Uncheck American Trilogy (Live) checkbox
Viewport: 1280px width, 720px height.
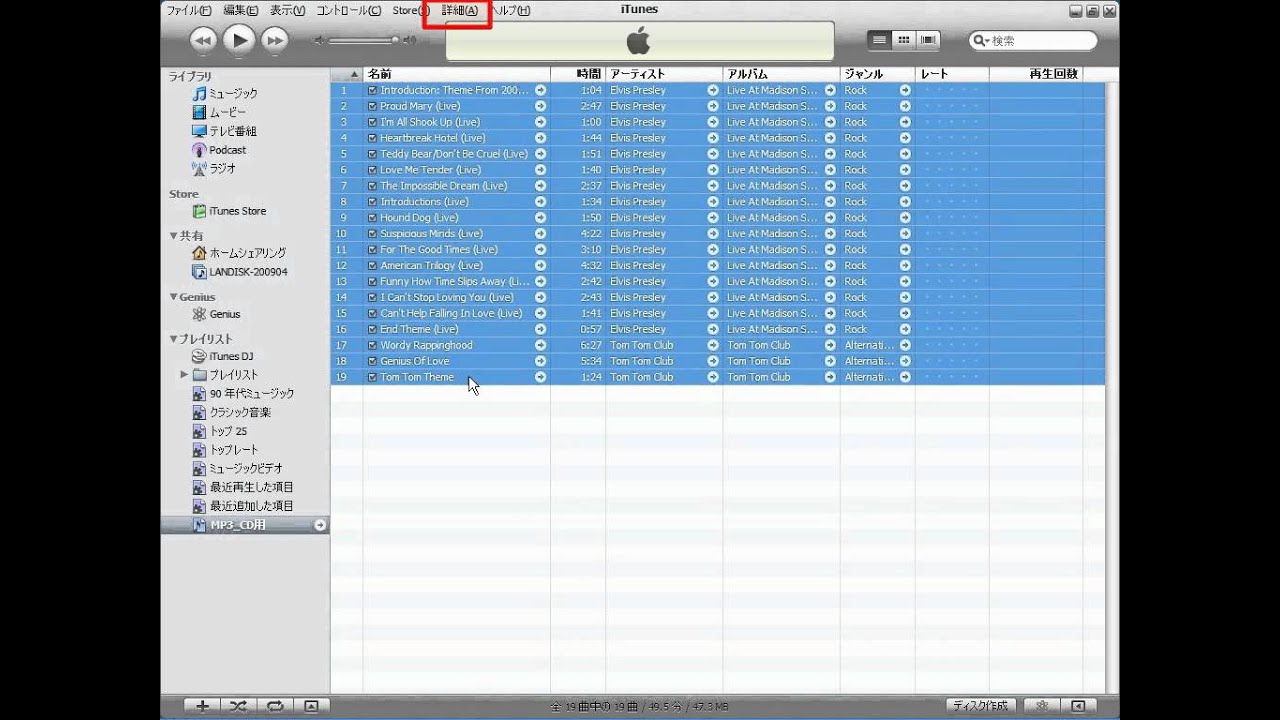tap(372, 266)
